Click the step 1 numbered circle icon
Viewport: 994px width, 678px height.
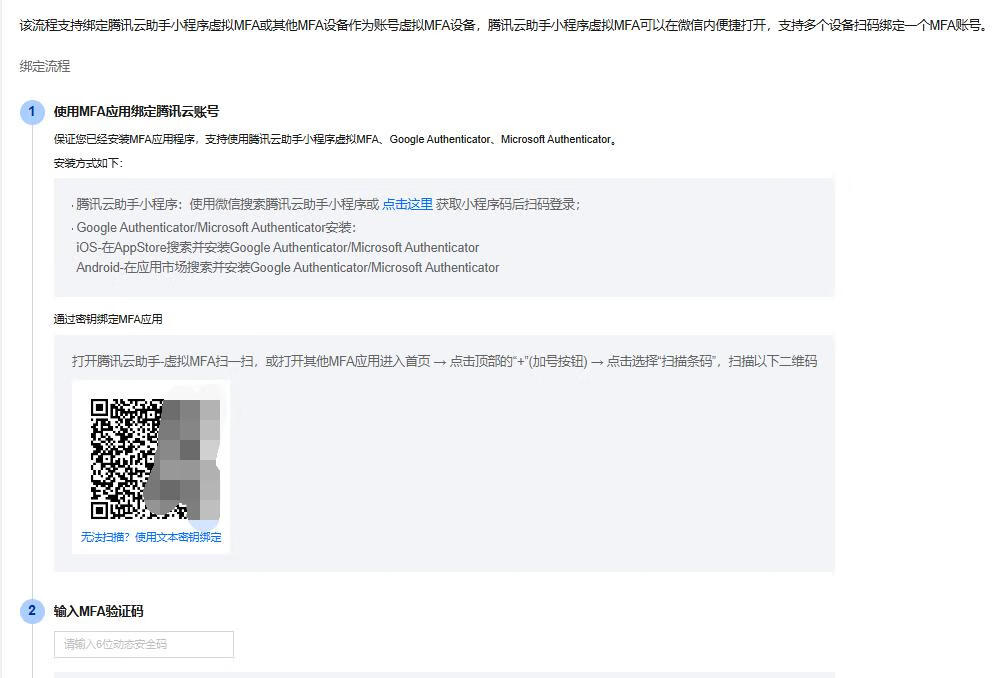(32, 112)
